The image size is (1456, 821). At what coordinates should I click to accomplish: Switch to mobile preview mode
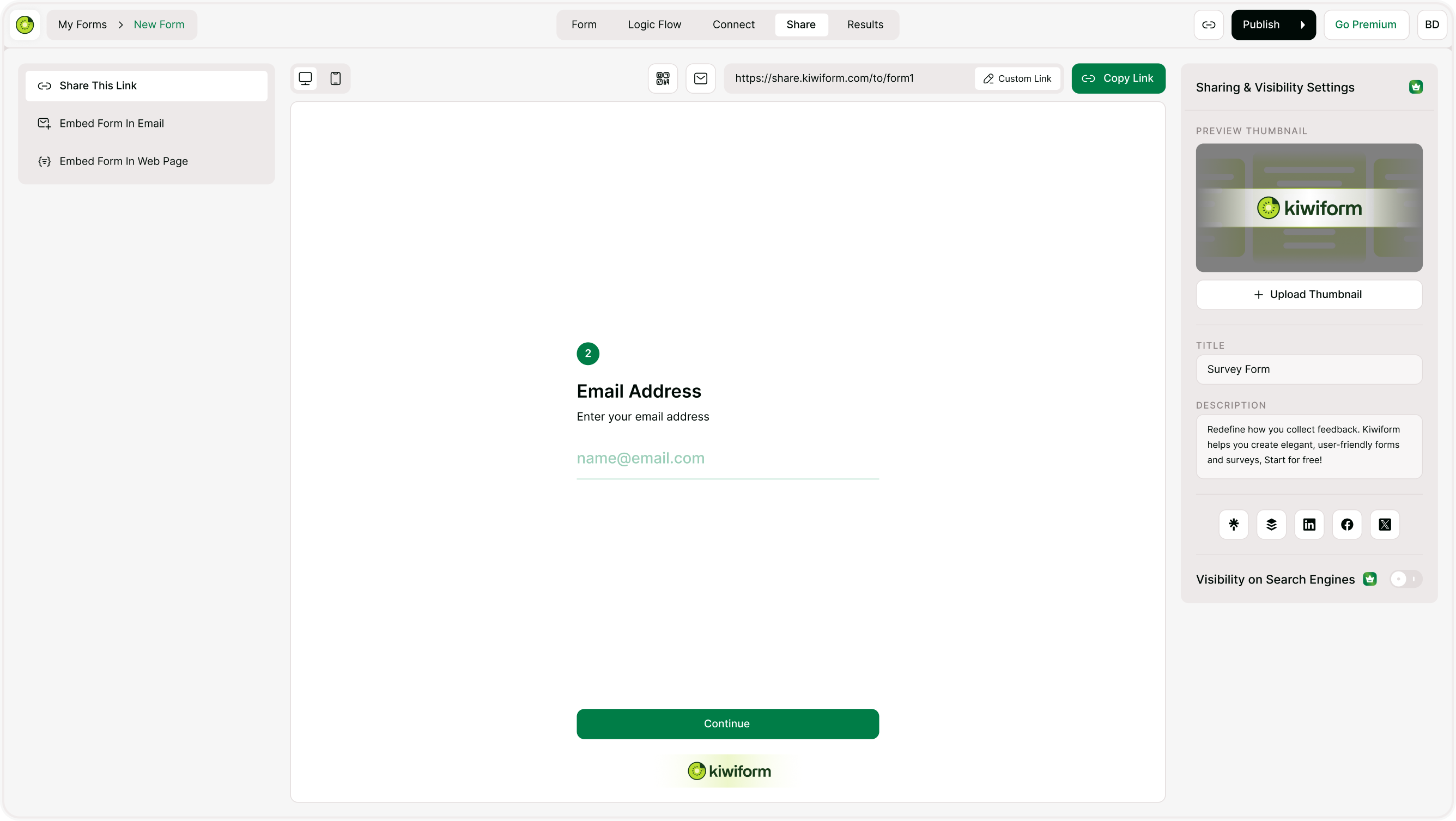pos(335,78)
